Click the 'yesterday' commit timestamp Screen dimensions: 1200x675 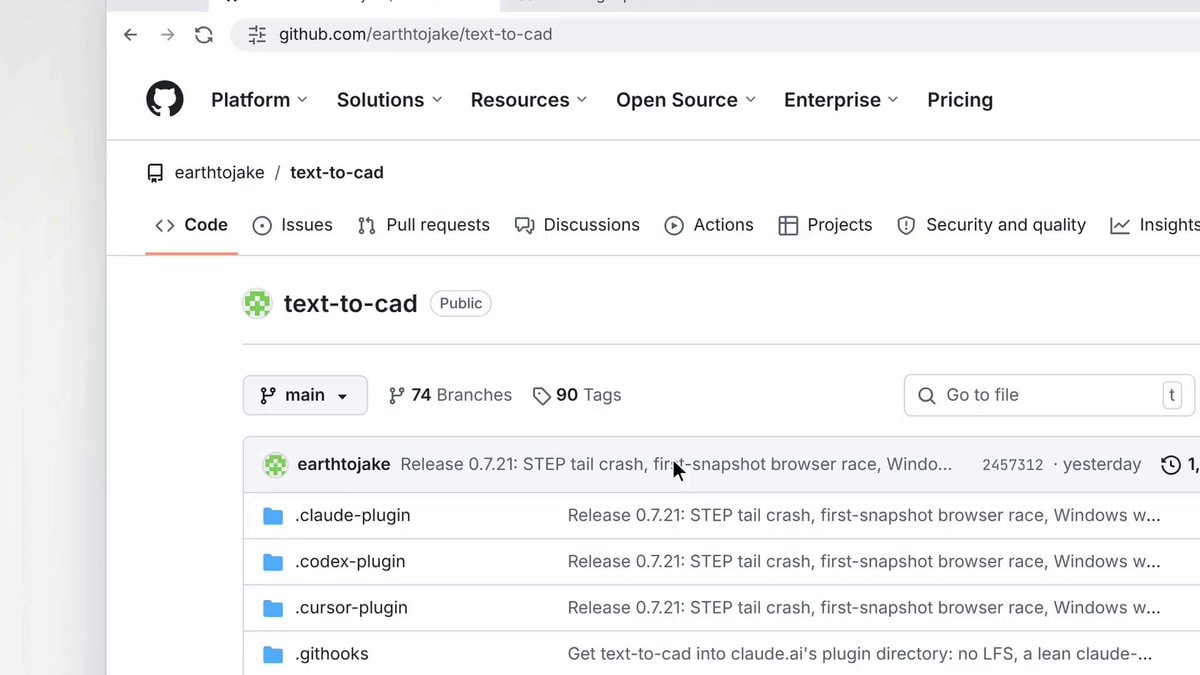(x=1102, y=465)
